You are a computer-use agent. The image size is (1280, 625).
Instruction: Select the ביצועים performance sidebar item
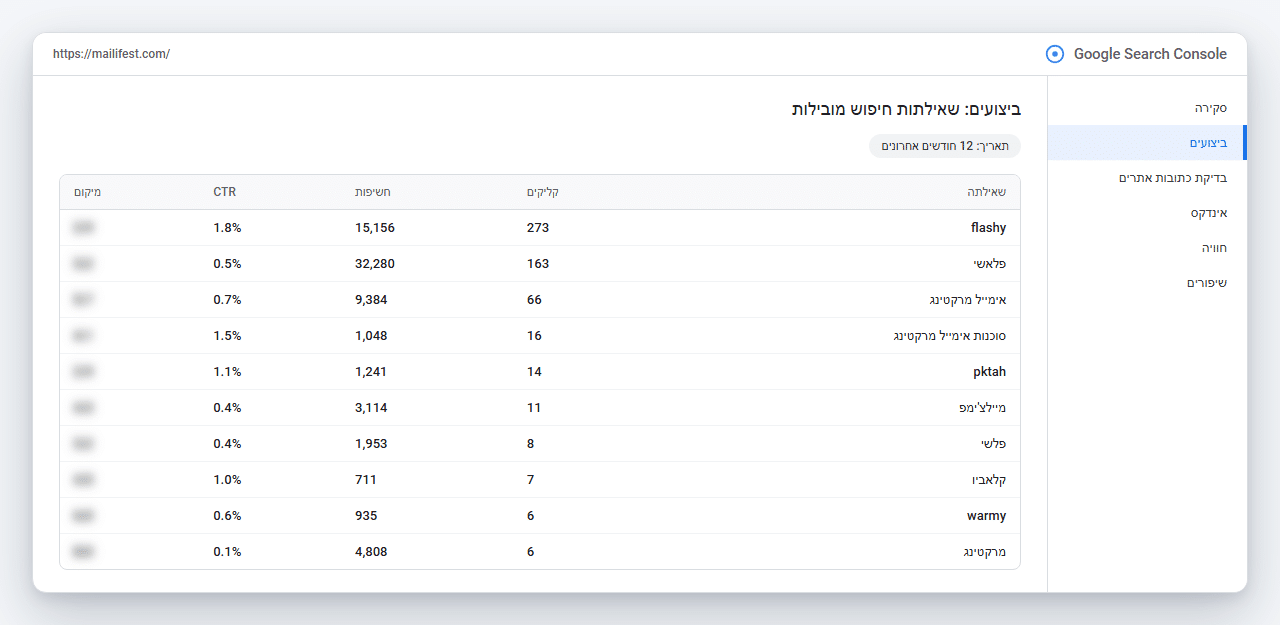coord(1147,143)
